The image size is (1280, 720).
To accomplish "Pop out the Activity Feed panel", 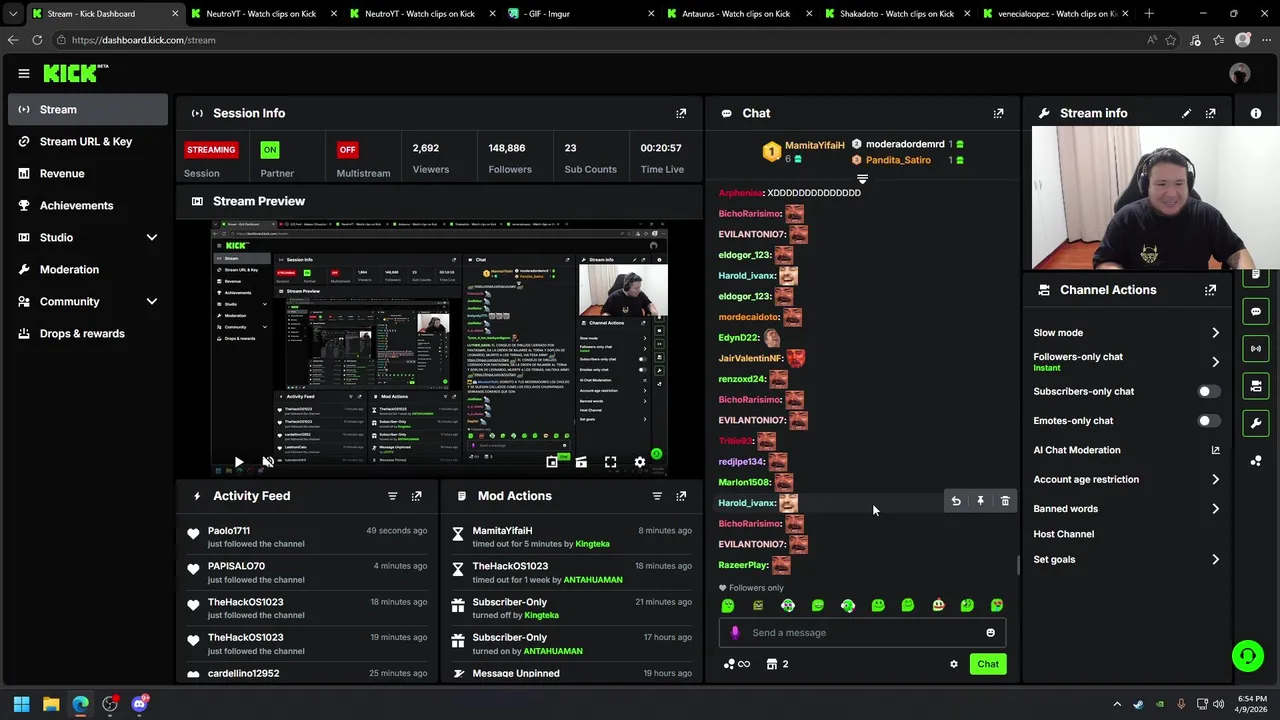I will click(417, 496).
